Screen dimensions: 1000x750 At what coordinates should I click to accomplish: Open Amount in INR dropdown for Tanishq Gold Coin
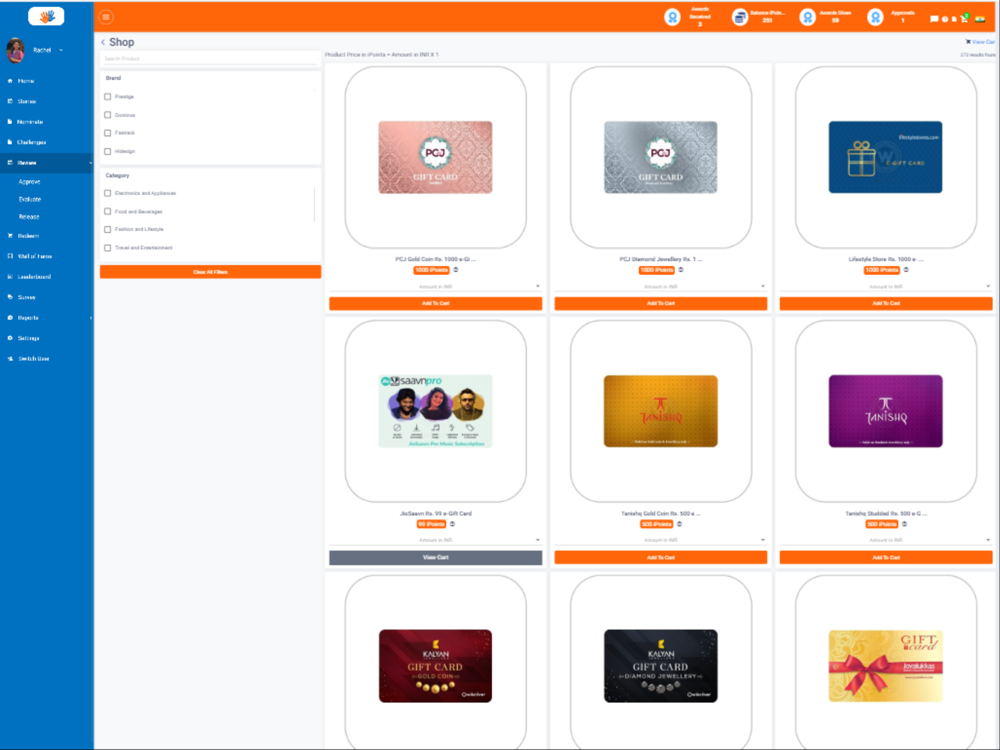click(x=661, y=540)
